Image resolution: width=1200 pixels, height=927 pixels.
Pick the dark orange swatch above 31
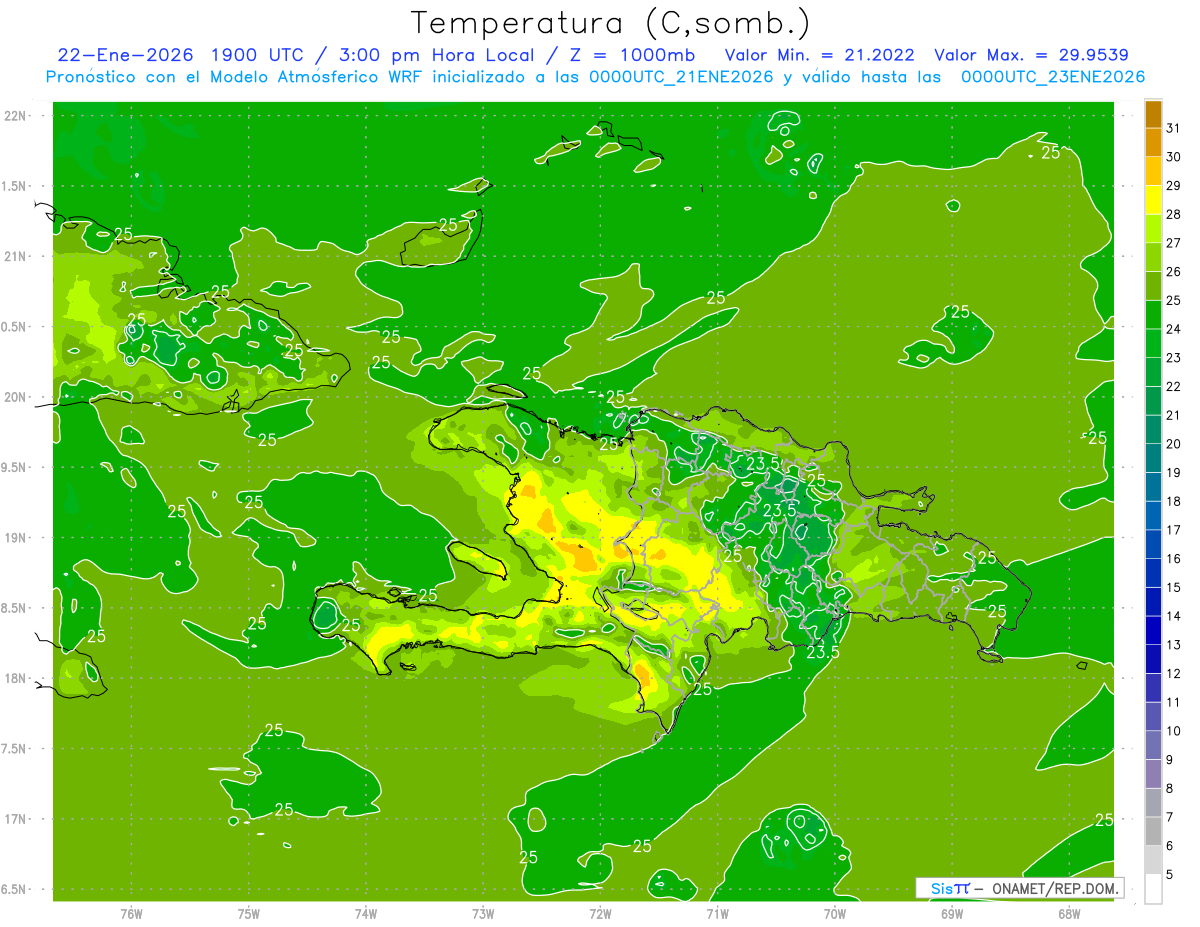[1153, 114]
